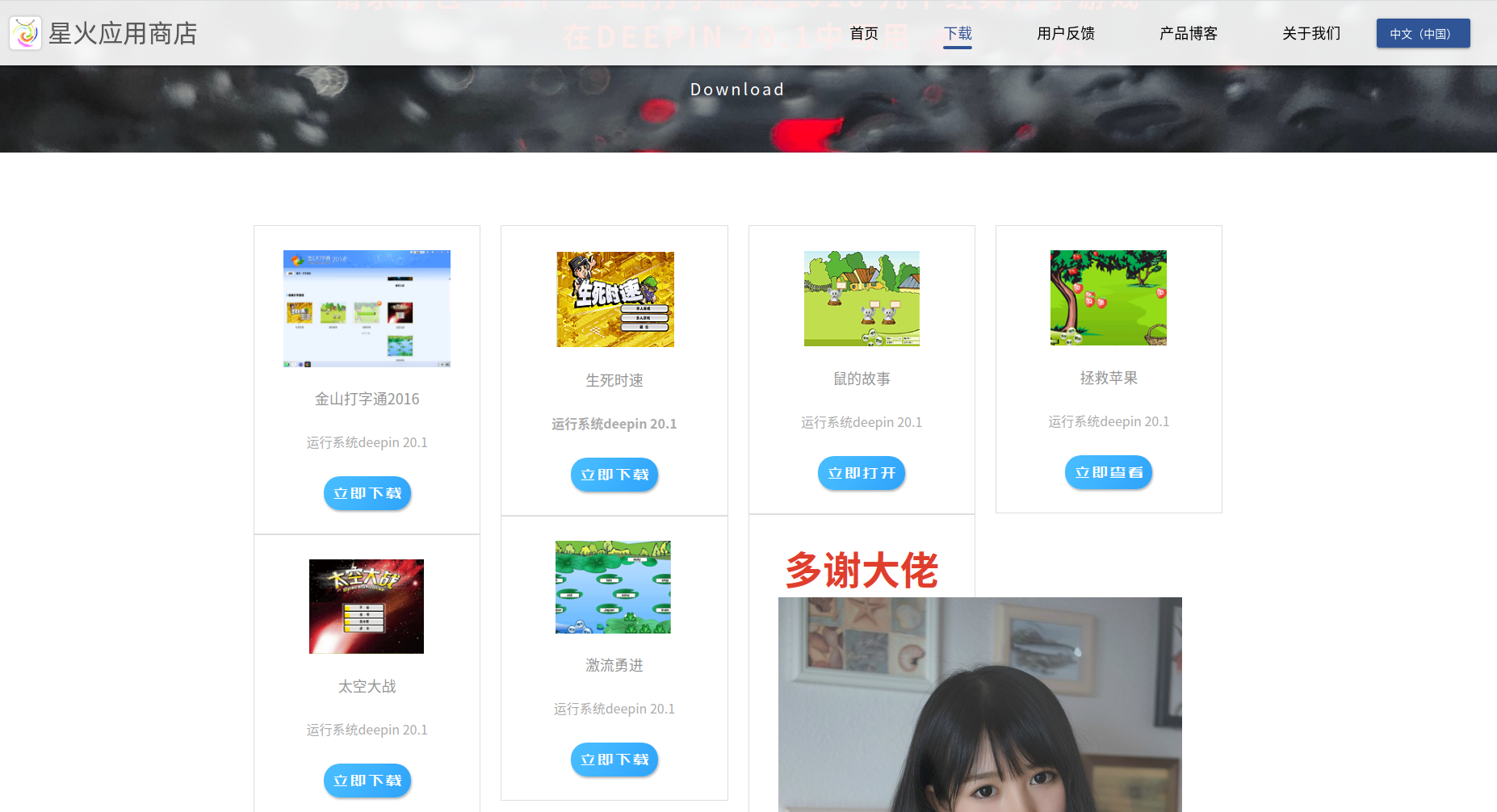Viewport: 1497px width, 812px height.
Task: Click the Download banner heading
Action: 737,90
